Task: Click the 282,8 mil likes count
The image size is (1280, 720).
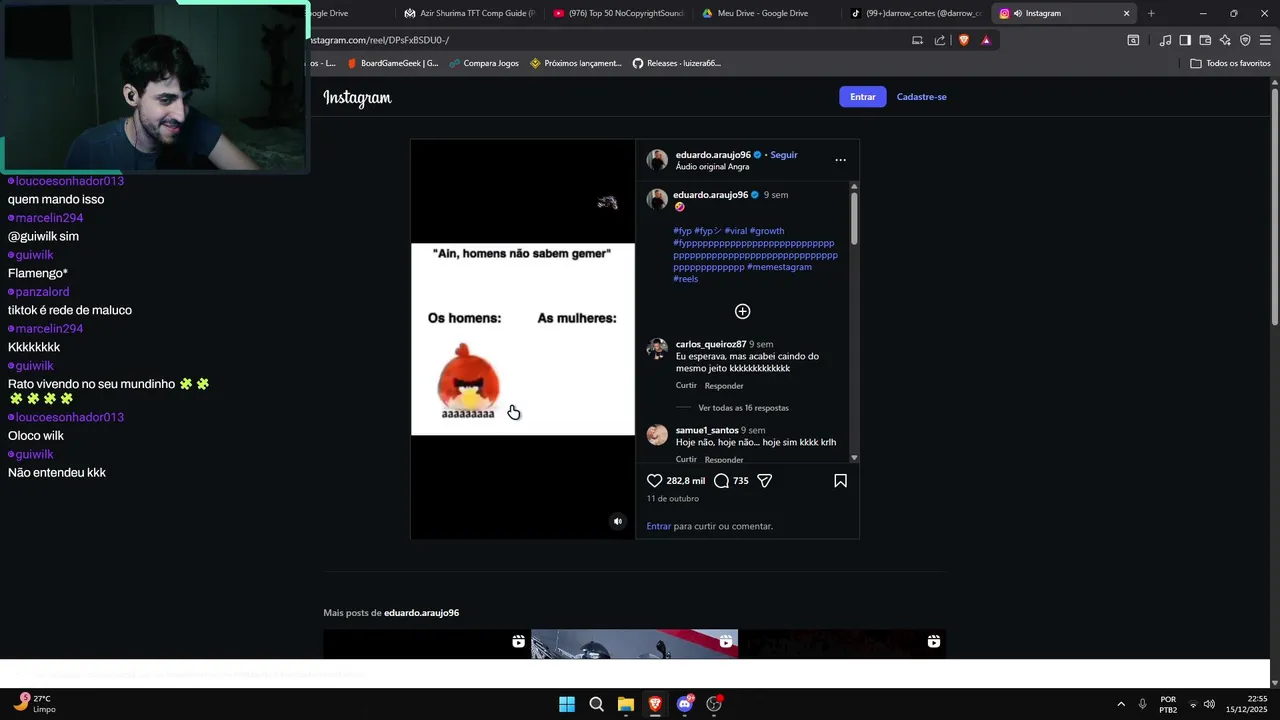Action: (x=686, y=481)
